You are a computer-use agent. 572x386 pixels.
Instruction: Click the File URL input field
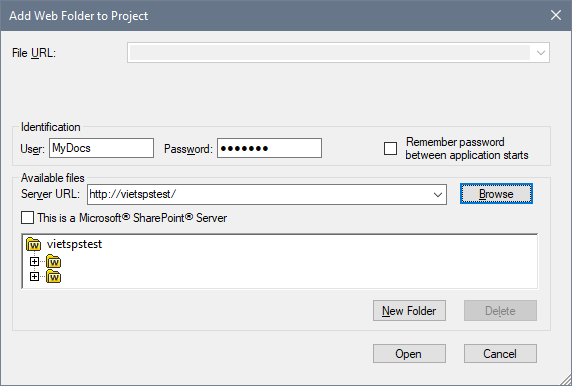pos(330,53)
